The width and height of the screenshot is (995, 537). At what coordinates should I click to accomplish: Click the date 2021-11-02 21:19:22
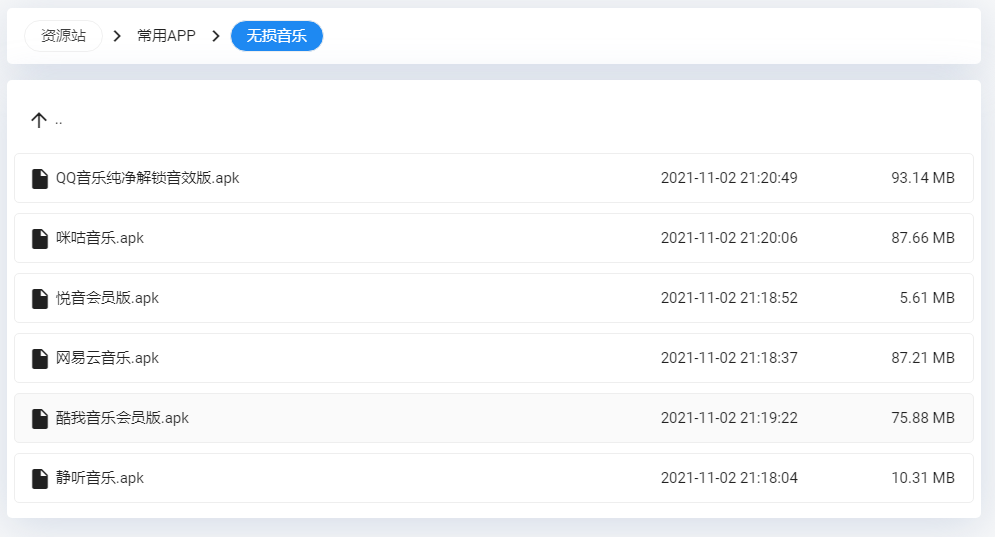pyautogui.click(x=729, y=418)
